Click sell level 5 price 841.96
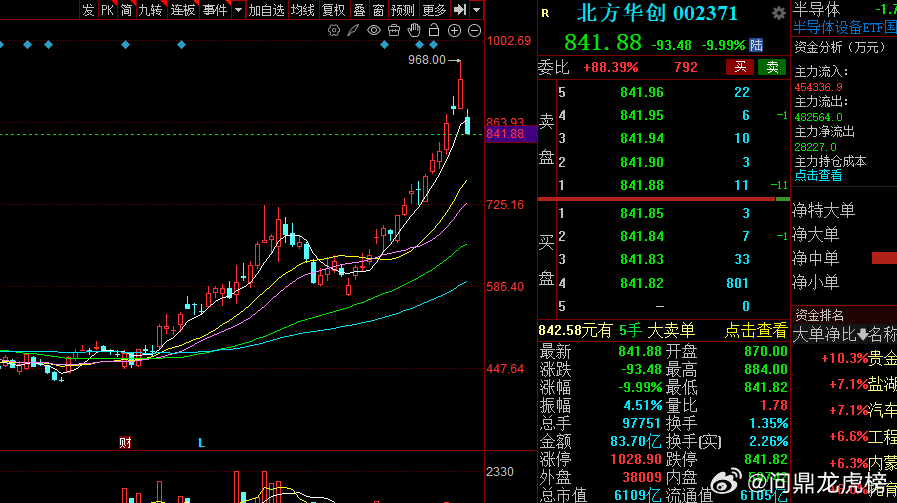The width and height of the screenshot is (897, 503). pos(642,92)
